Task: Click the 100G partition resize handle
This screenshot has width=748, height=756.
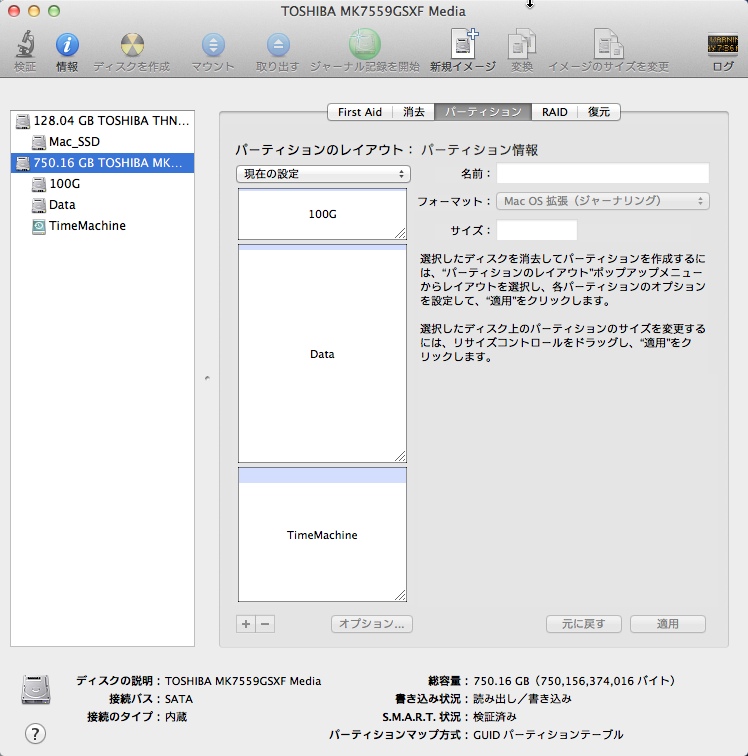Action: (400, 233)
